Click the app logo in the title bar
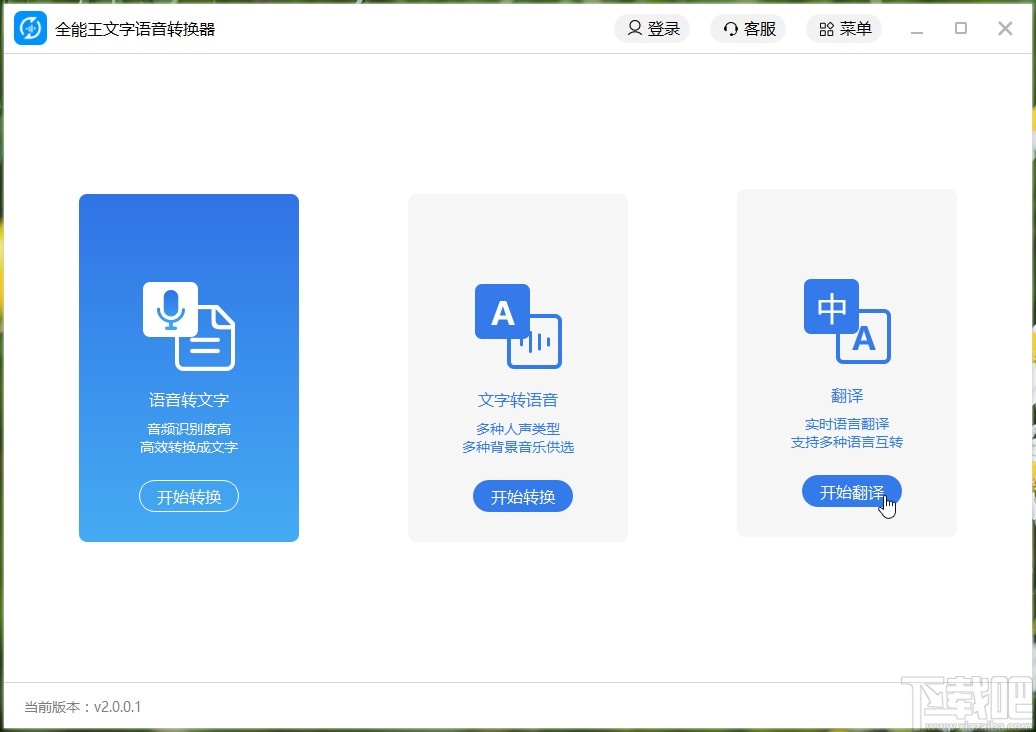Screen dimensions: 1036x732 pos(29,28)
